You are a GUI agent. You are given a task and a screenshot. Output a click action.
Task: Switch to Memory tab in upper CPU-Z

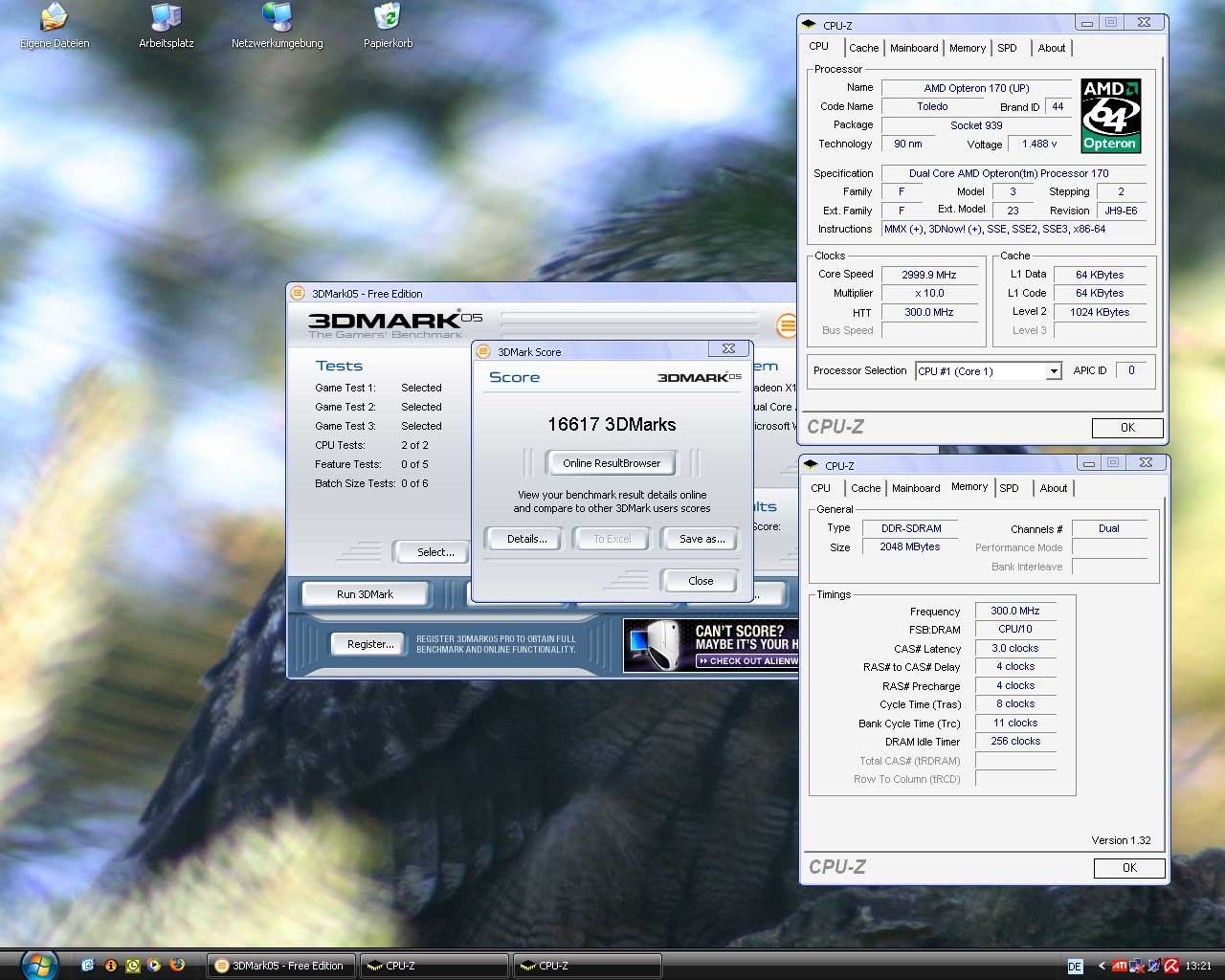[968, 48]
